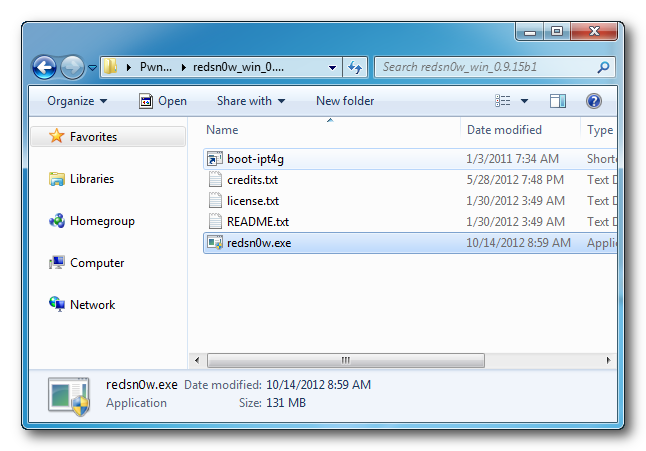Open the view options dropdown arrow
The height and width of the screenshot is (451, 646).
click(524, 101)
